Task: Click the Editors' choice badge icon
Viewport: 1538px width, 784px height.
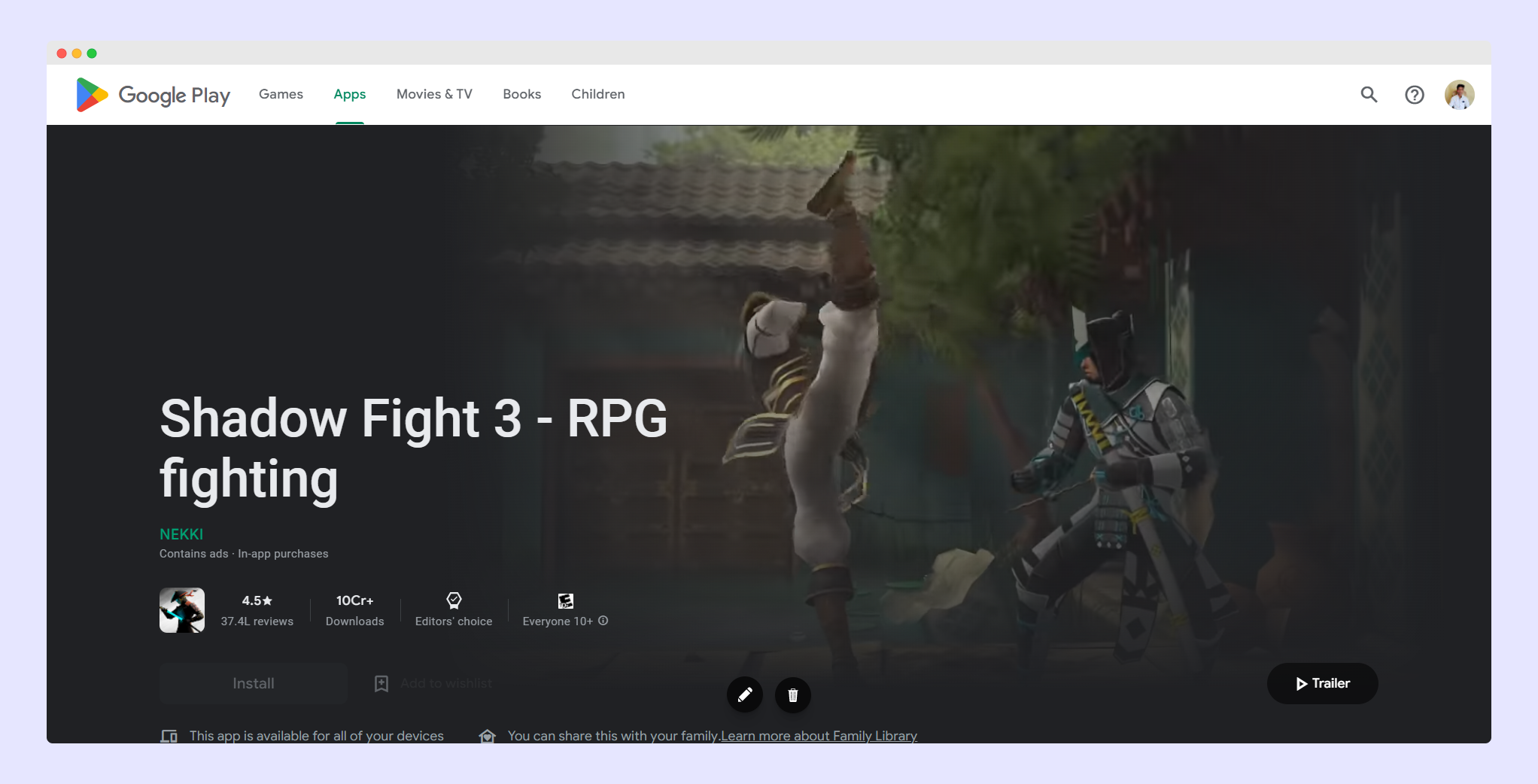Action: pyautogui.click(x=454, y=600)
